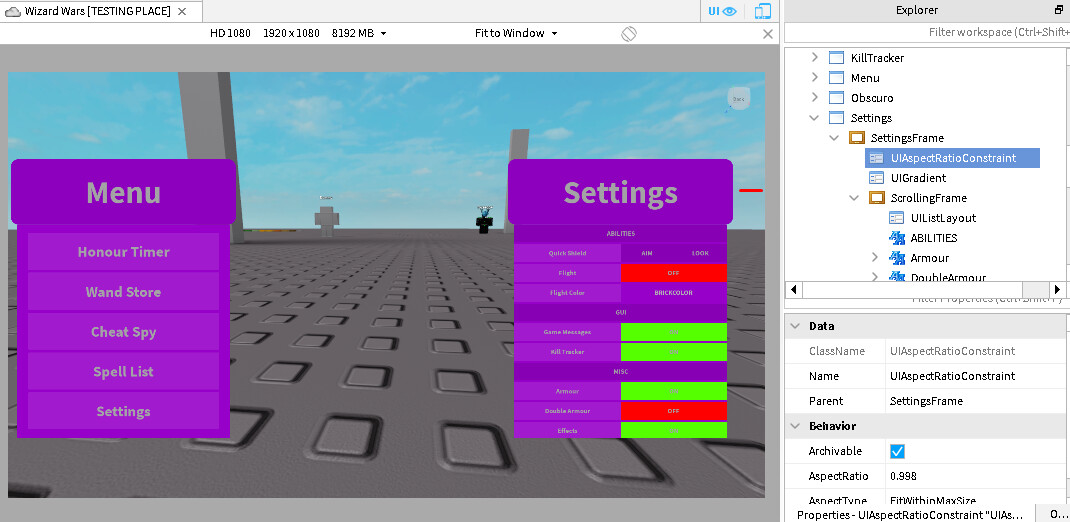
Task: Select ABILITIES in the Explorer tree
Action: (x=934, y=238)
